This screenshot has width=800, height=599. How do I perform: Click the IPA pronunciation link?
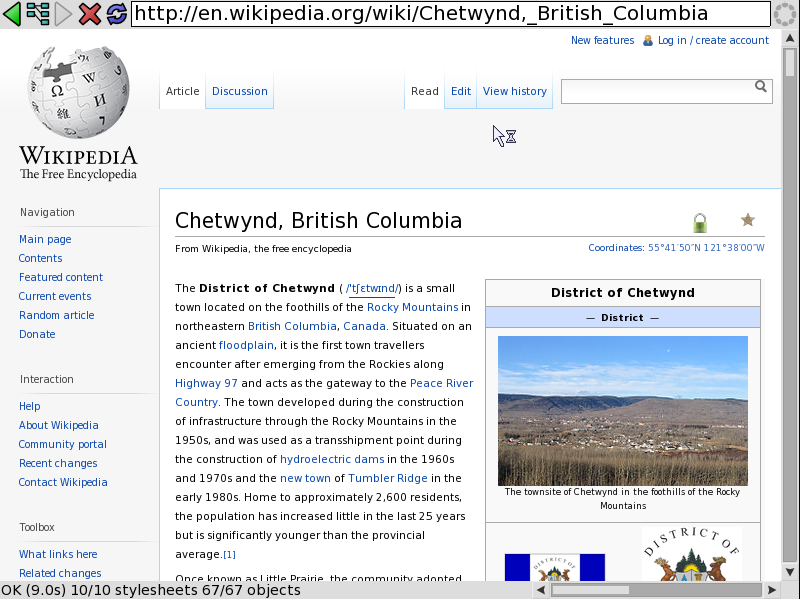tap(373, 288)
